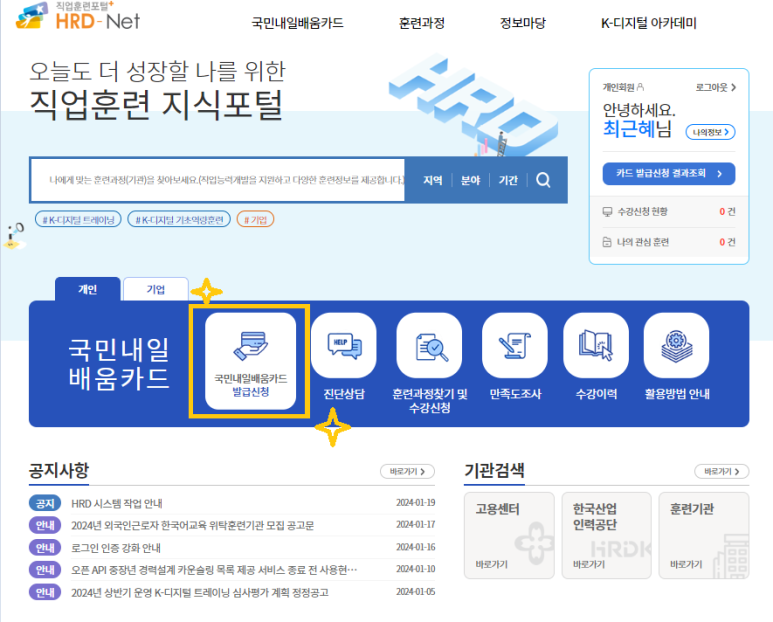Select the #기업 hashtag

[255, 219]
